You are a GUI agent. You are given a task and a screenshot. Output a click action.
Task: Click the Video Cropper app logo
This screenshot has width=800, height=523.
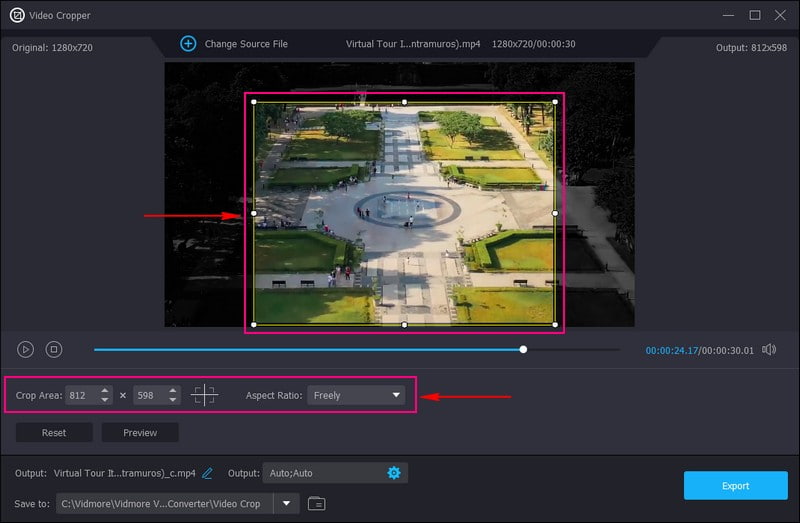17,15
